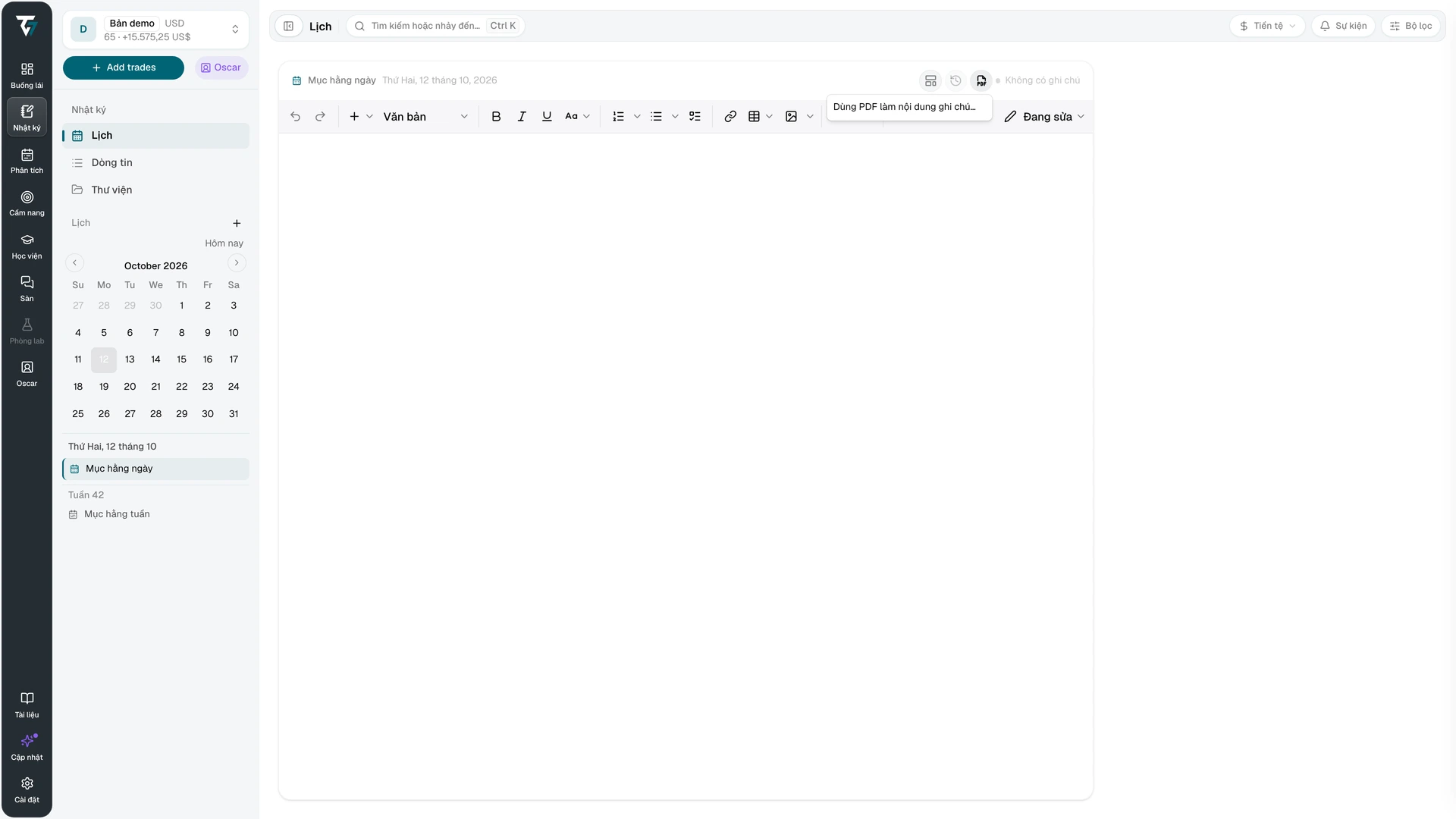Open Cài đặt settings gear

(27, 789)
